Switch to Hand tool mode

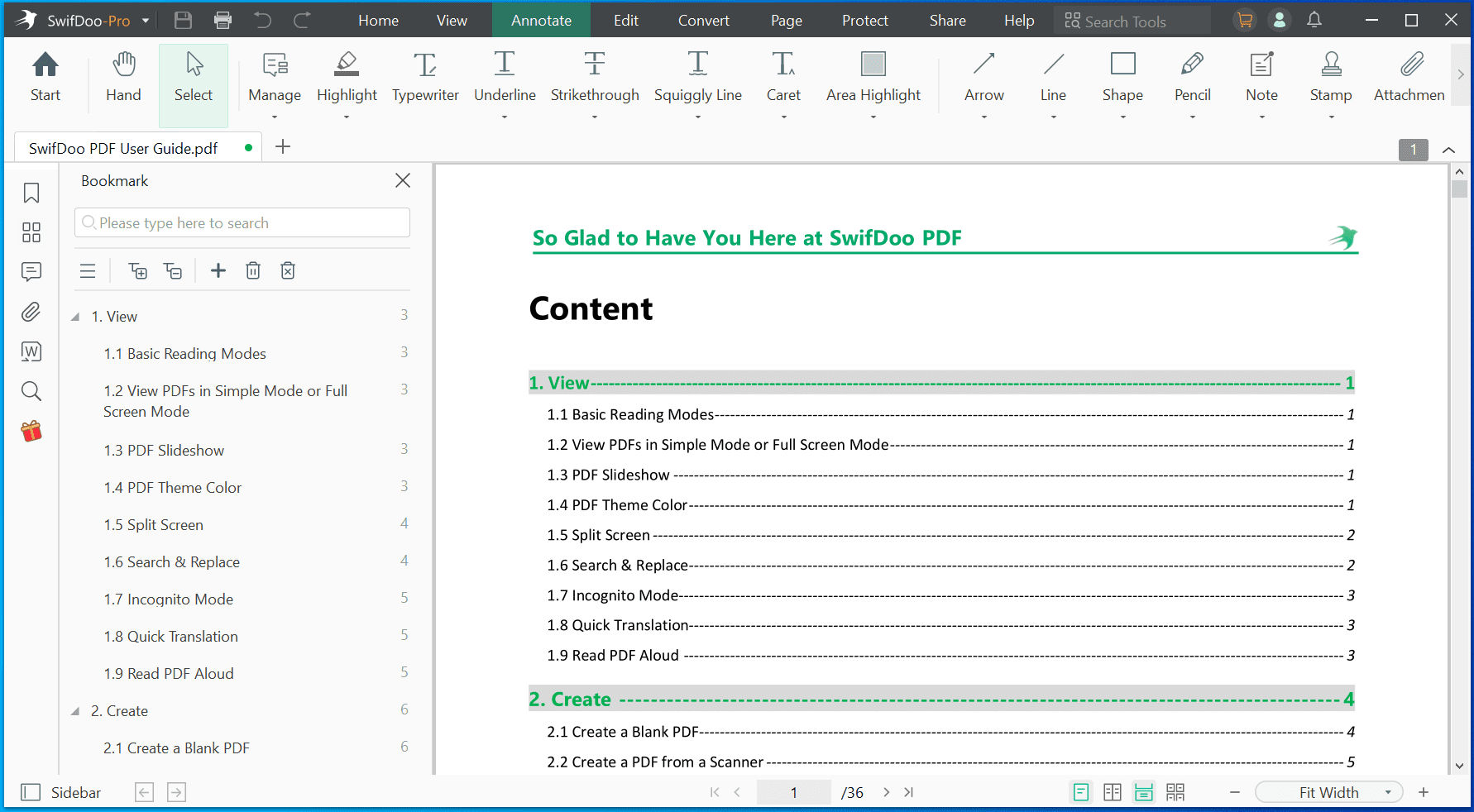(123, 76)
